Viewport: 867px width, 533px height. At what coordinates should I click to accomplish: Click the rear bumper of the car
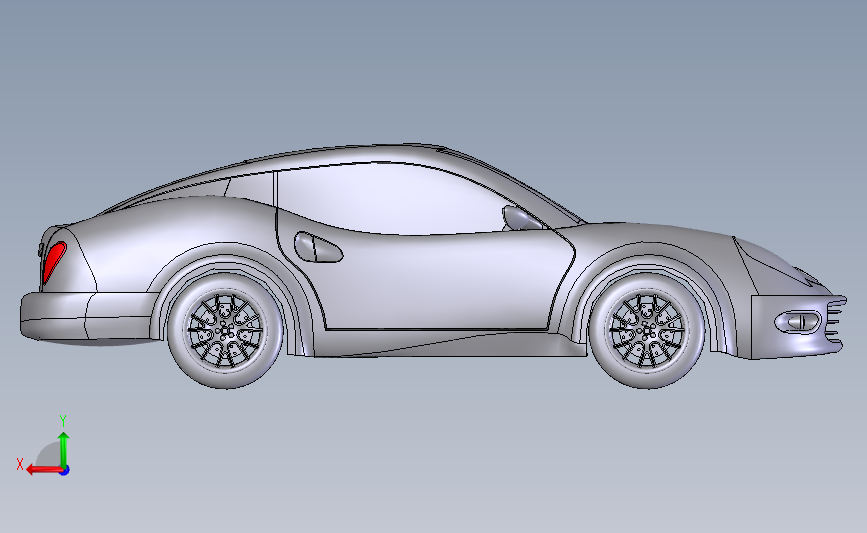(88, 316)
